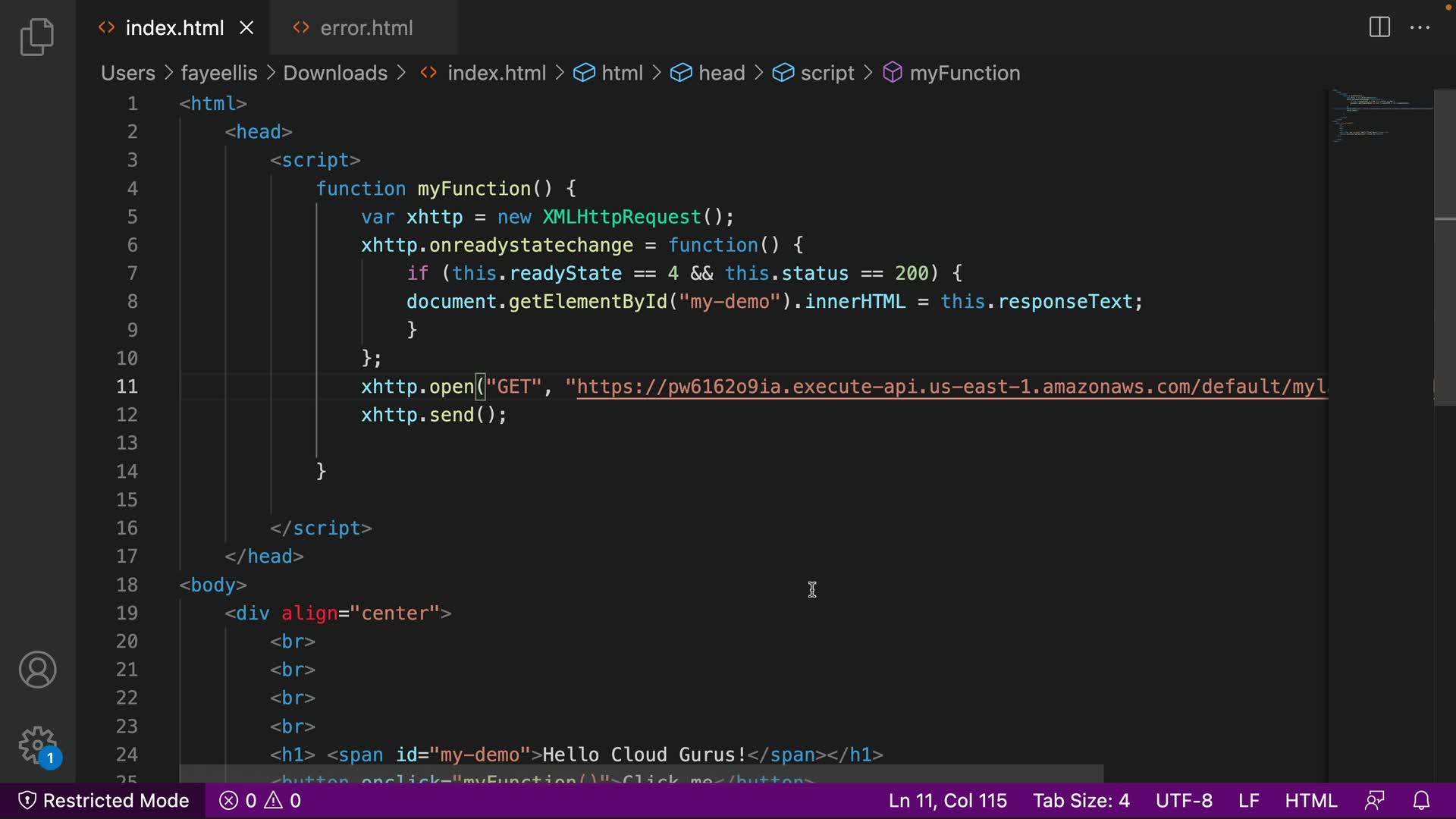Click the errors and warnings count
This screenshot has width=1456, height=819.
click(x=260, y=801)
